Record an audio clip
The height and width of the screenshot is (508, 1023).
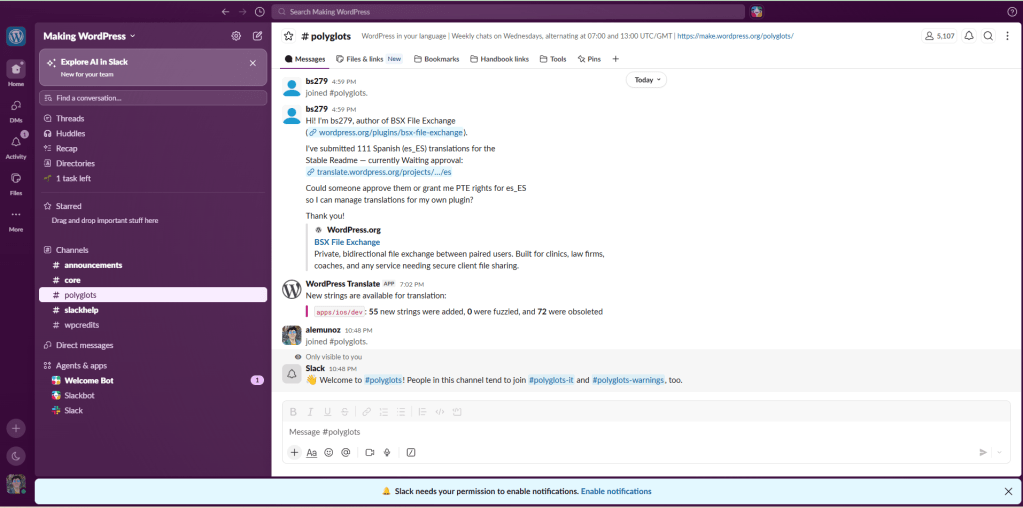click(387, 452)
